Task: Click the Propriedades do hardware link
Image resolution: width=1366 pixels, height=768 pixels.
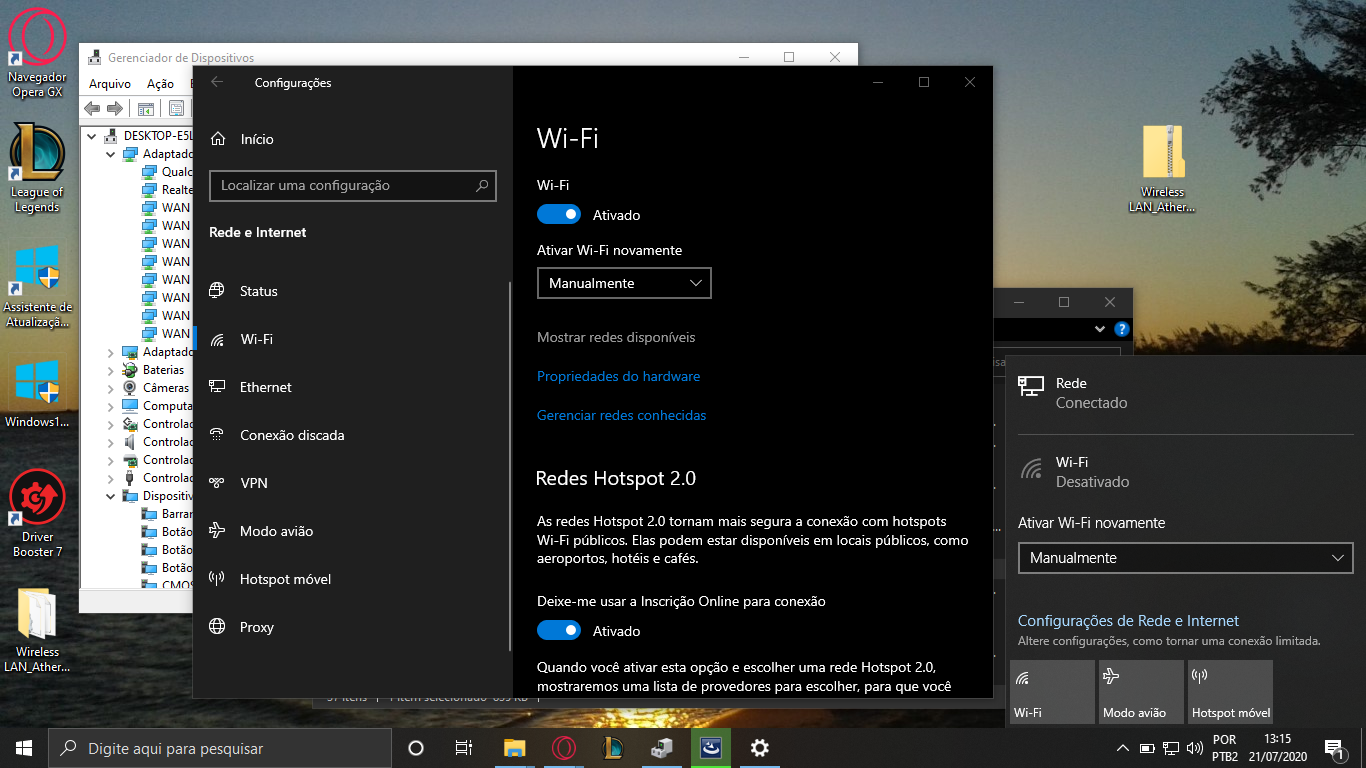Action: pos(618,377)
